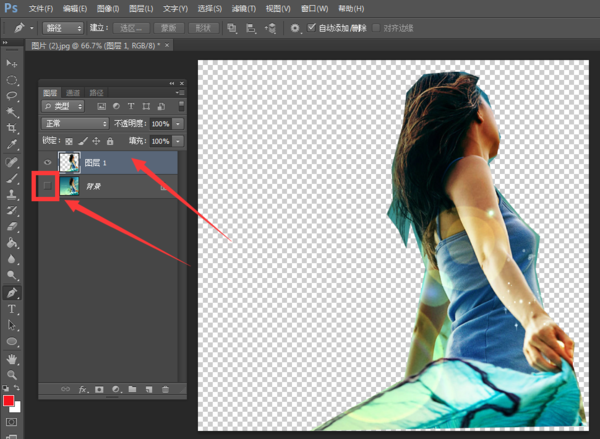Open the 填充 fill slider arrow
The width and height of the screenshot is (600, 439).
point(178,141)
